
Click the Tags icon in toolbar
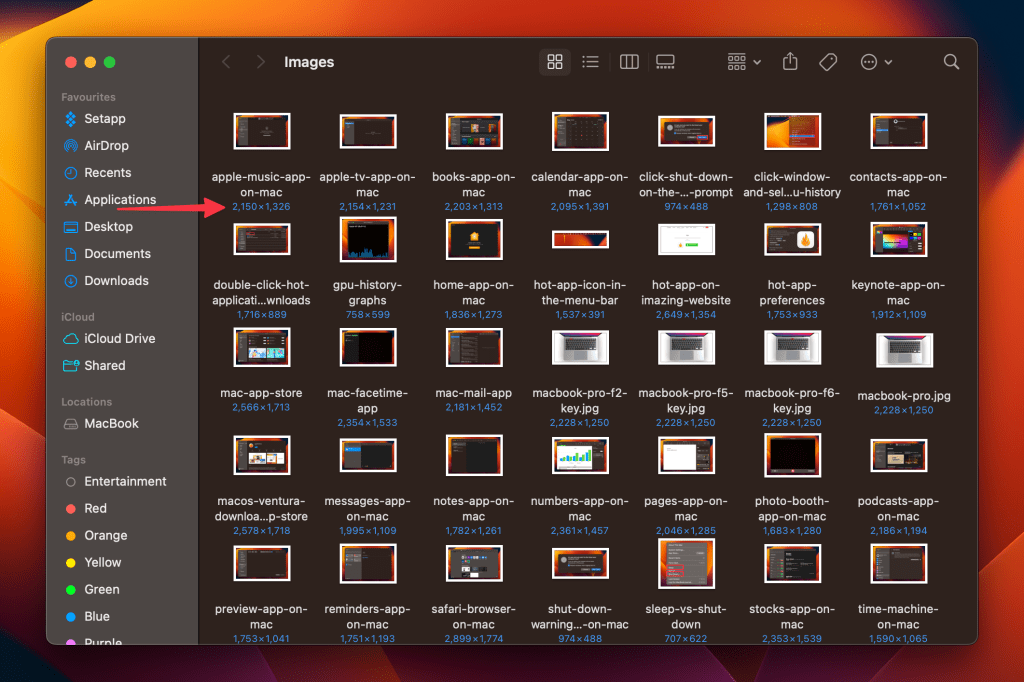(828, 62)
